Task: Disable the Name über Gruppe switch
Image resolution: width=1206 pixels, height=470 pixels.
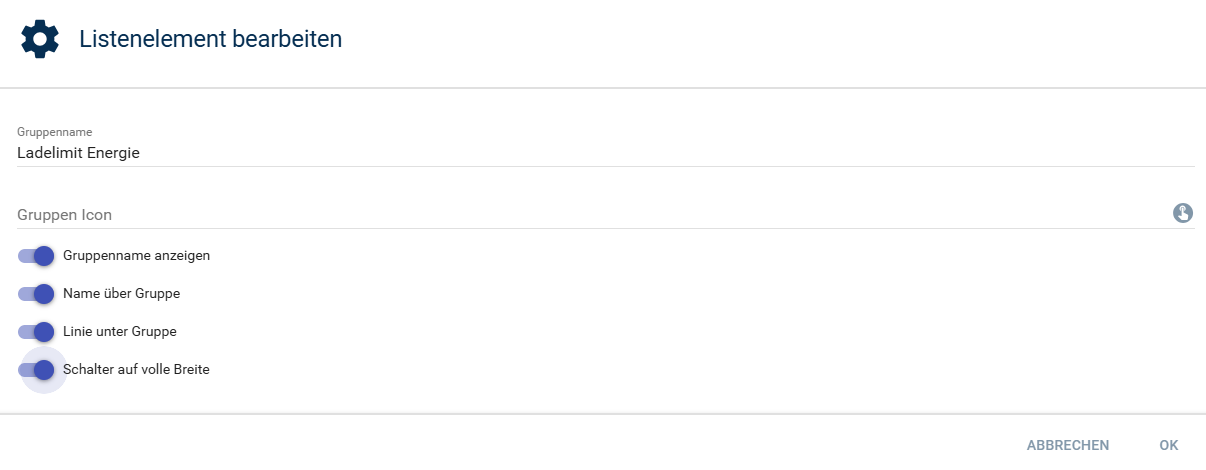Action: (36, 294)
